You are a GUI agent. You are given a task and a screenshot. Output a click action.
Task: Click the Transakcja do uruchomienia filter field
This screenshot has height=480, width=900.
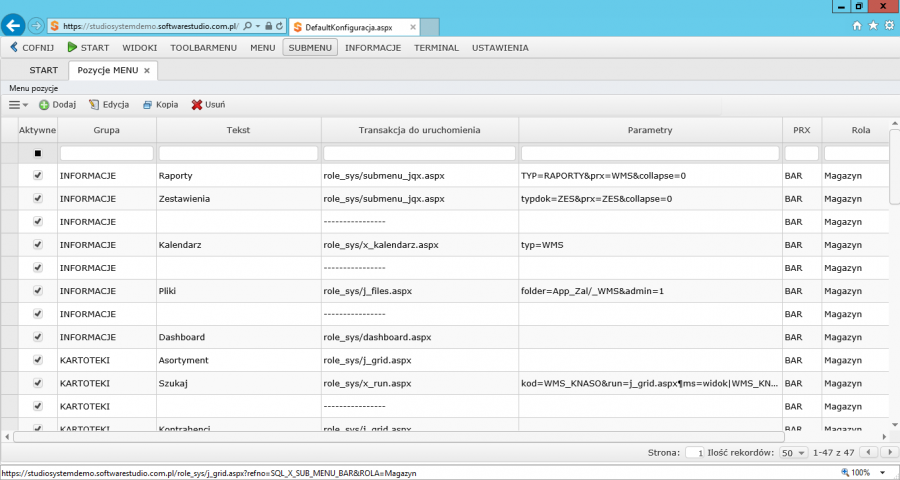(420, 153)
